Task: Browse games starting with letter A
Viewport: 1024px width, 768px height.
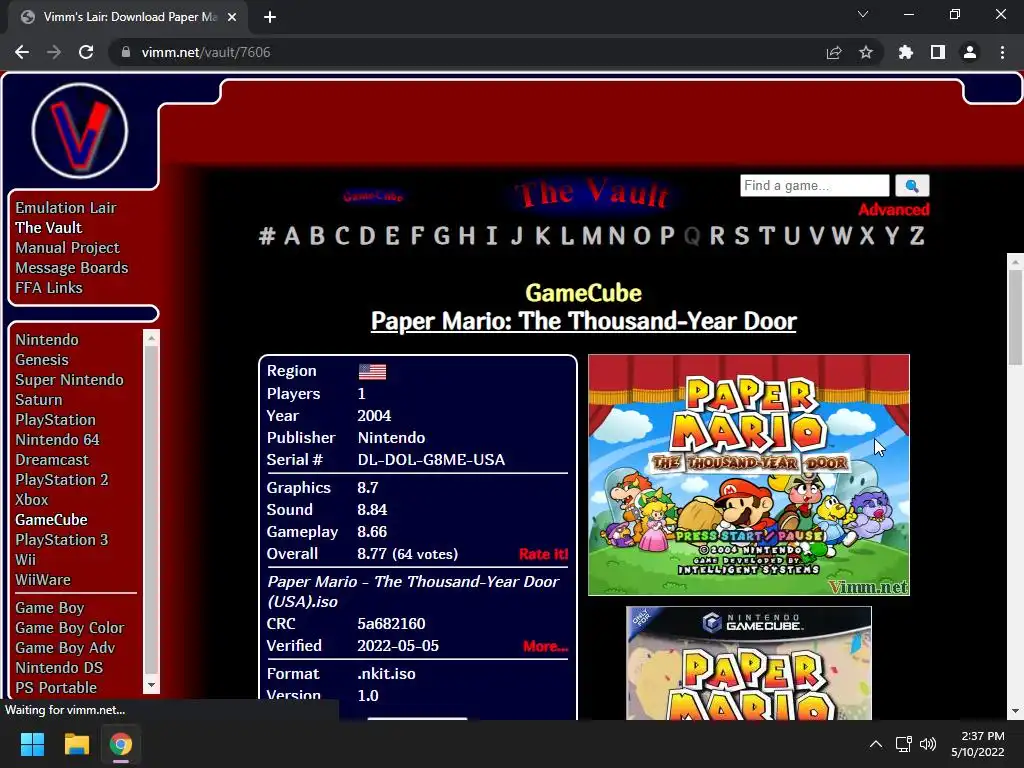Action: 292,236
